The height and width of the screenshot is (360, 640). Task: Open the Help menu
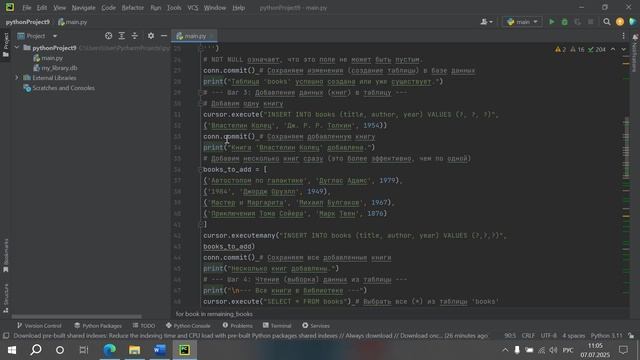[x=238, y=8]
